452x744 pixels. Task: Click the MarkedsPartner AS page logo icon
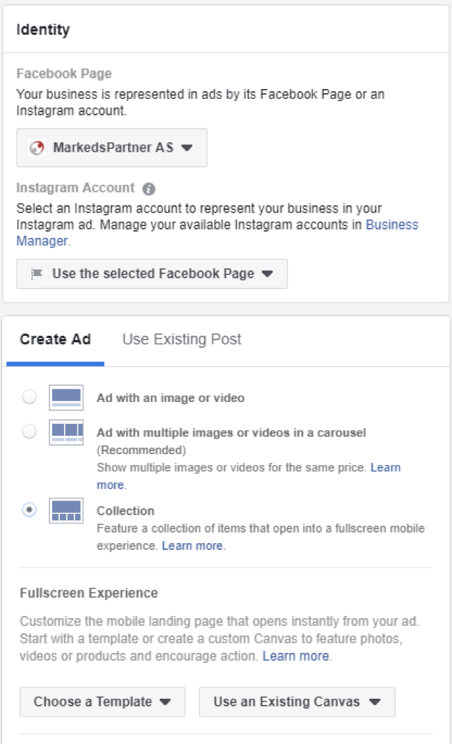point(37,148)
